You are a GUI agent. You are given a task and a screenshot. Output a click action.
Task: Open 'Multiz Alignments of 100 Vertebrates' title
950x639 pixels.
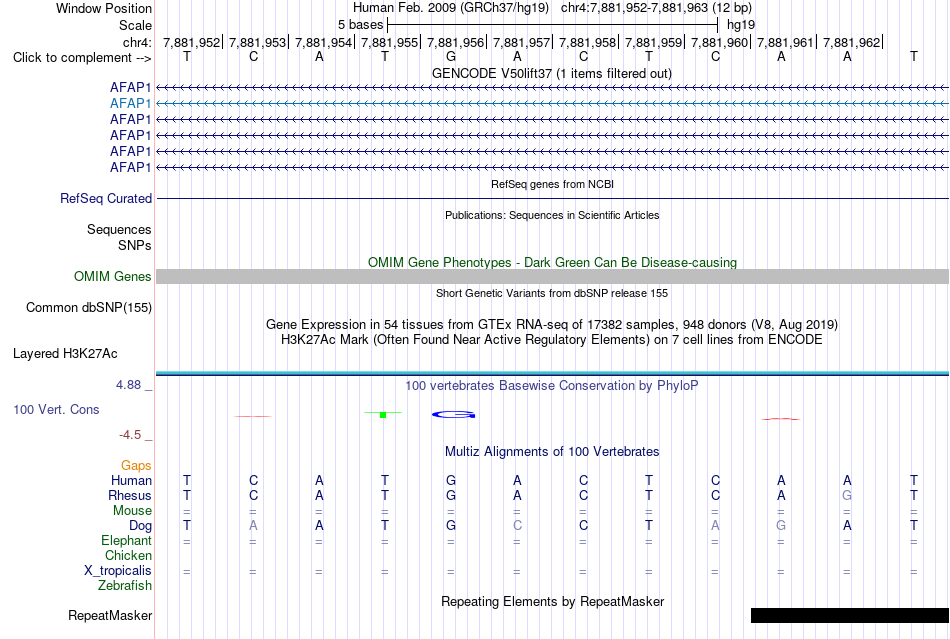pos(552,451)
